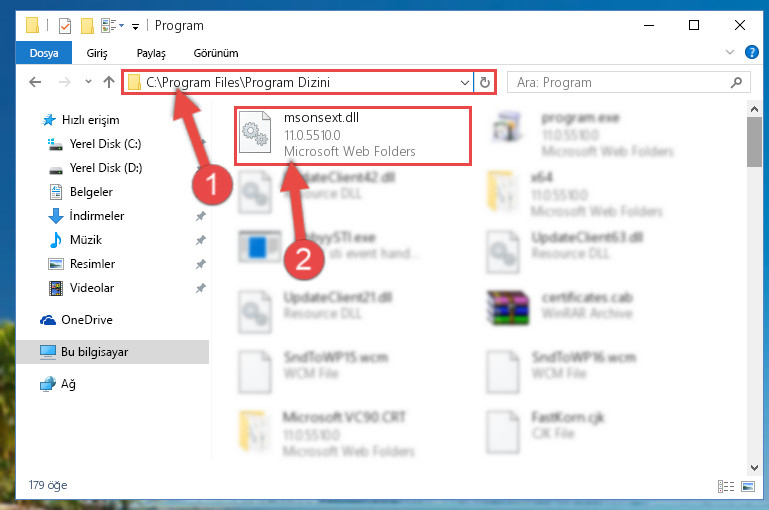Open Belgeler folder in sidebar
The height and width of the screenshot is (510, 769).
91,192
